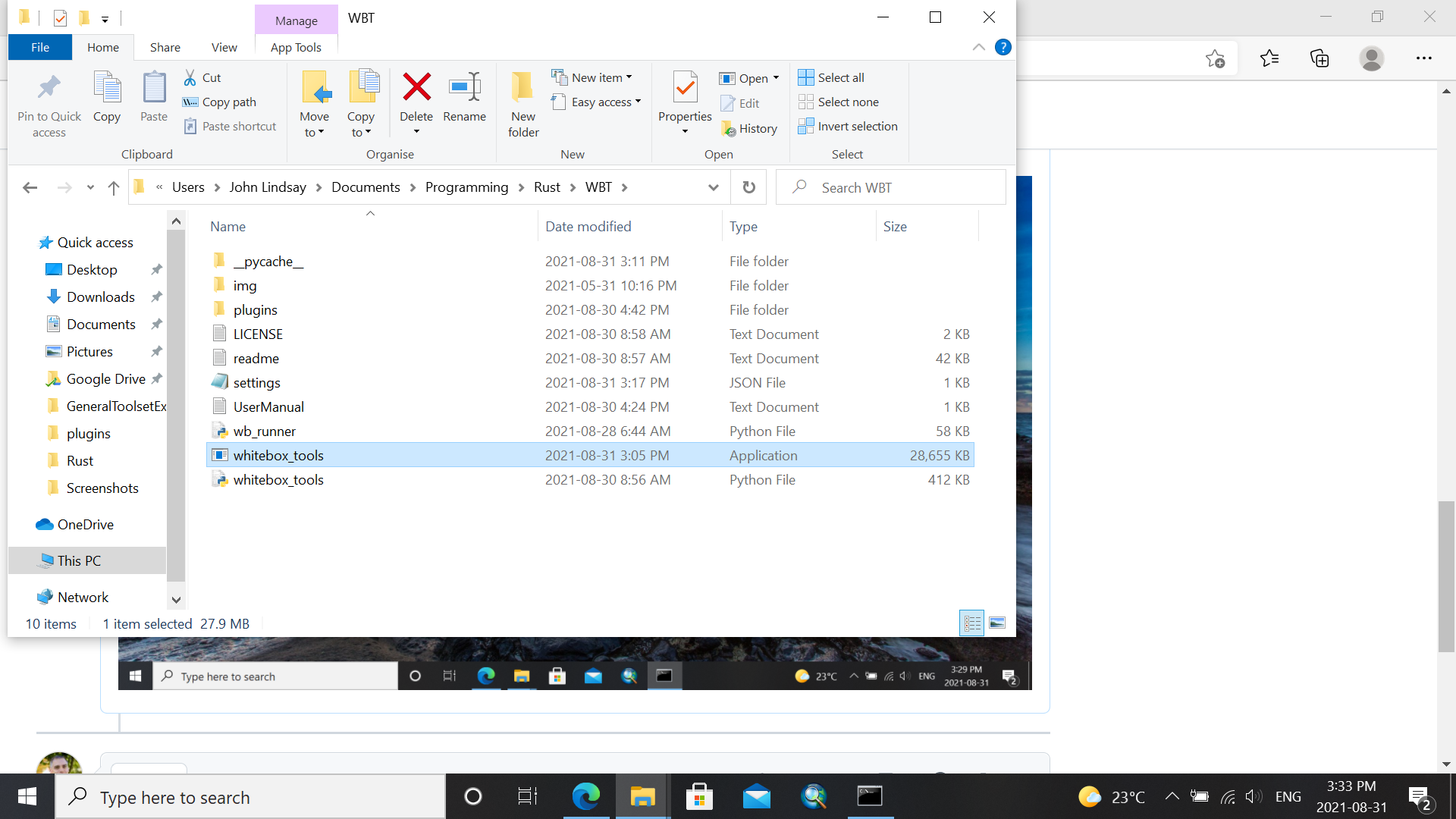Select the refresh icon in the address bar
Image resolution: width=1456 pixels, height=819 pixels.
coord(748,187)
